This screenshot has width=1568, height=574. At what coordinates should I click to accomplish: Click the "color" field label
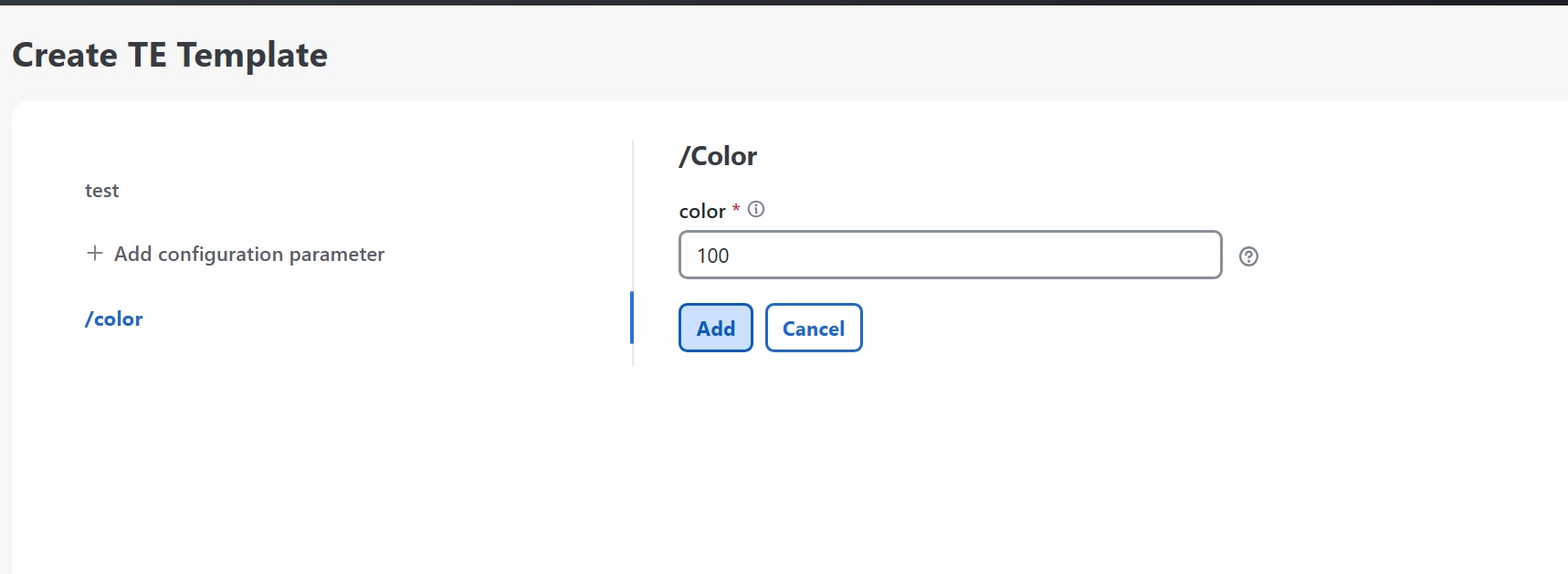(x=701, y=211)
